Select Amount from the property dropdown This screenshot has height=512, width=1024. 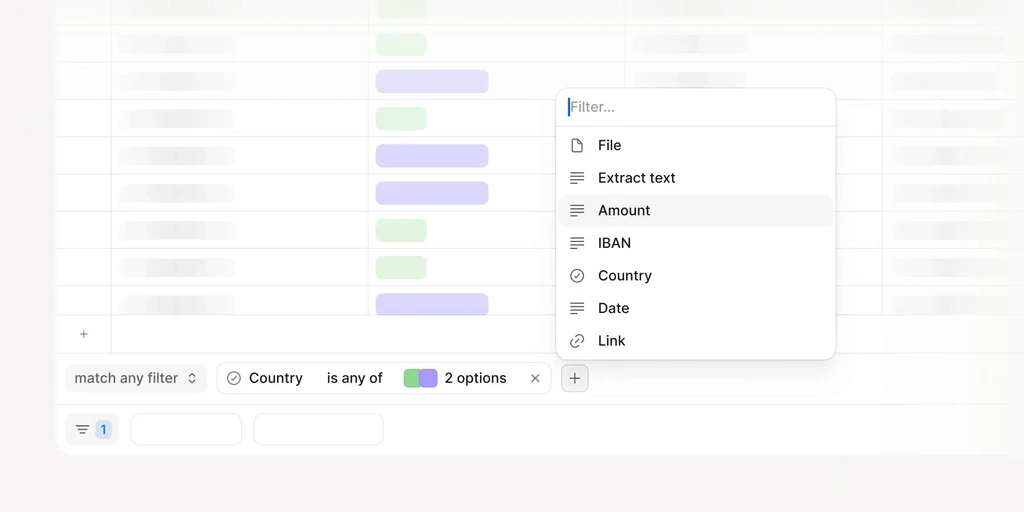click(x=696, y=210)
